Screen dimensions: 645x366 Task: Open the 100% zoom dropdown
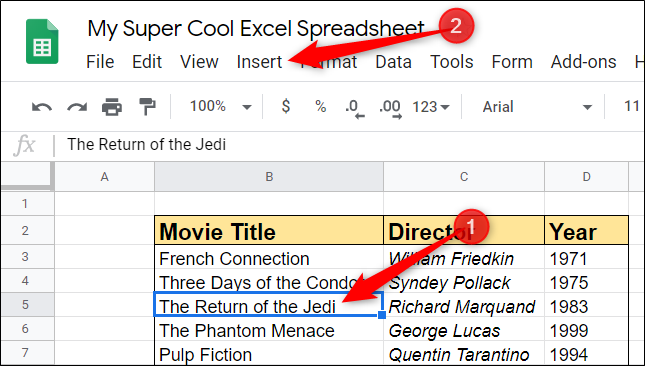click(x=220, y=107)
